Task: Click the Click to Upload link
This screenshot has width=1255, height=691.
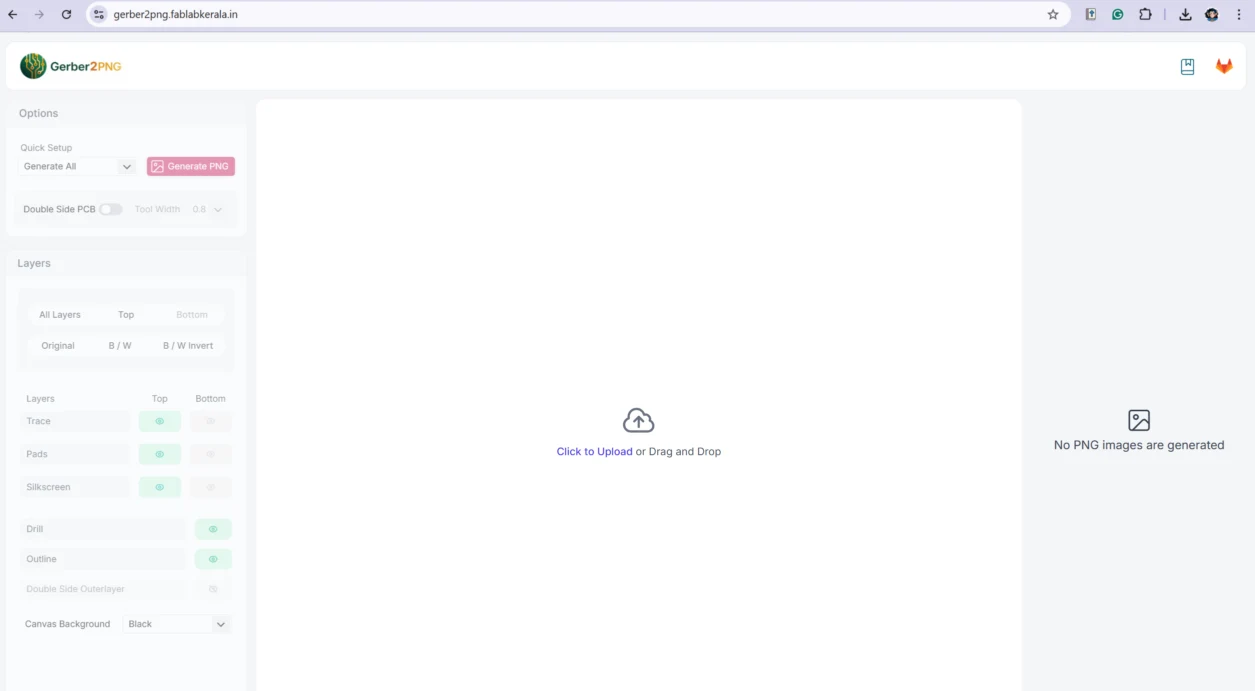Action: 595,451
